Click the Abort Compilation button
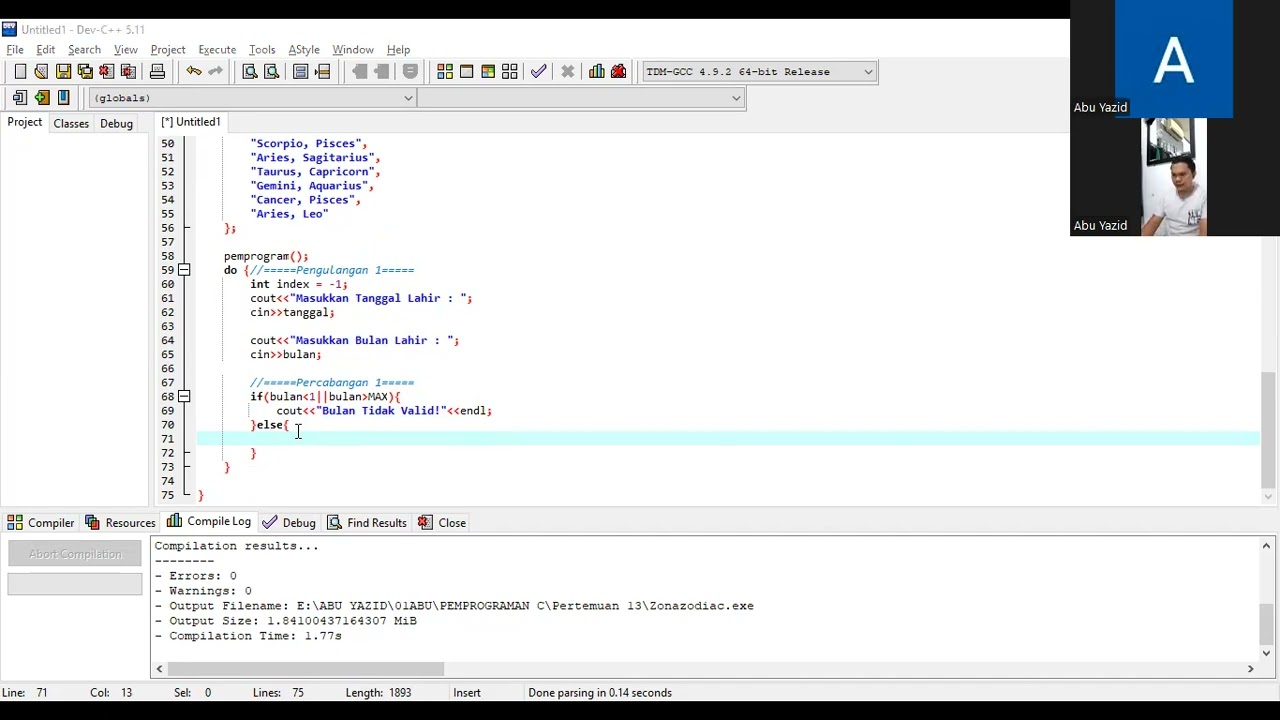 (75, 554)
